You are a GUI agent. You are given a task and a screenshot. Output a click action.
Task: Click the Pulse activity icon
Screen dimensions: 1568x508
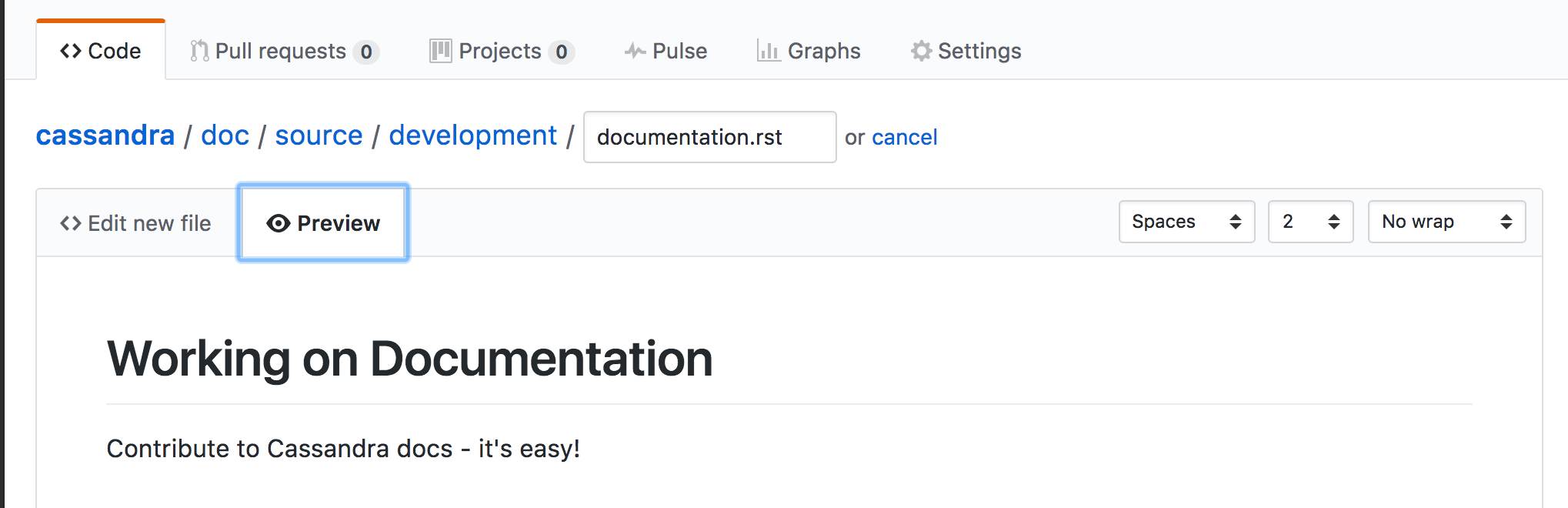click(x=635, y=51)
